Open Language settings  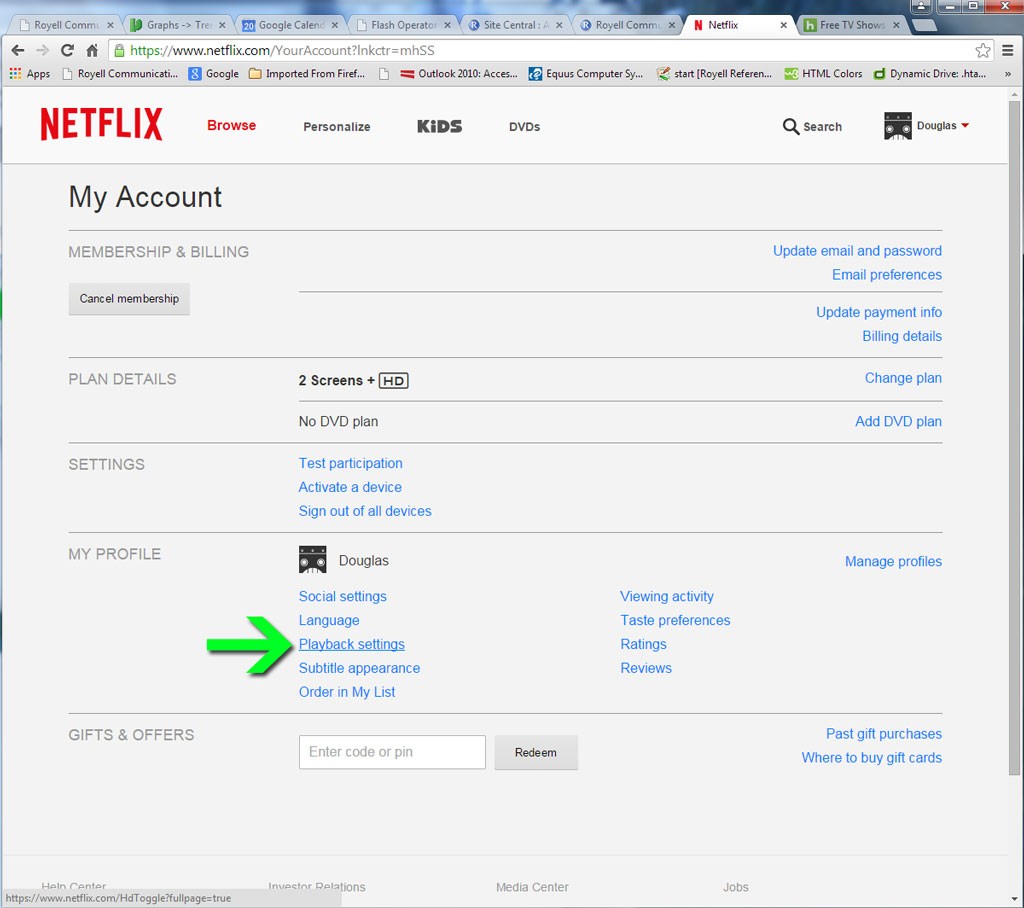pos(328,620)
